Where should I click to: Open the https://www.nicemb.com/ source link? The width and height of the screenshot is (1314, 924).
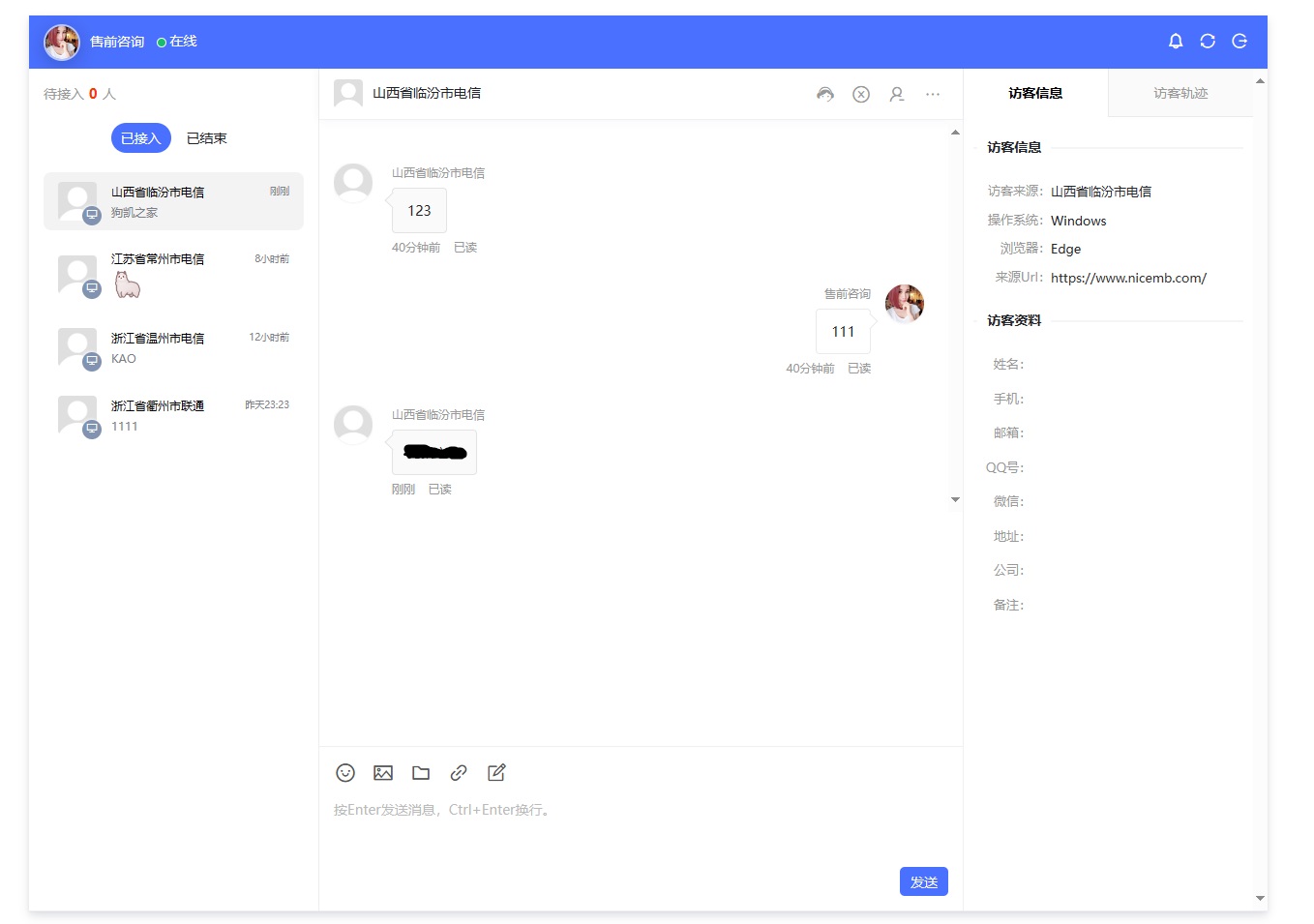1128,278
